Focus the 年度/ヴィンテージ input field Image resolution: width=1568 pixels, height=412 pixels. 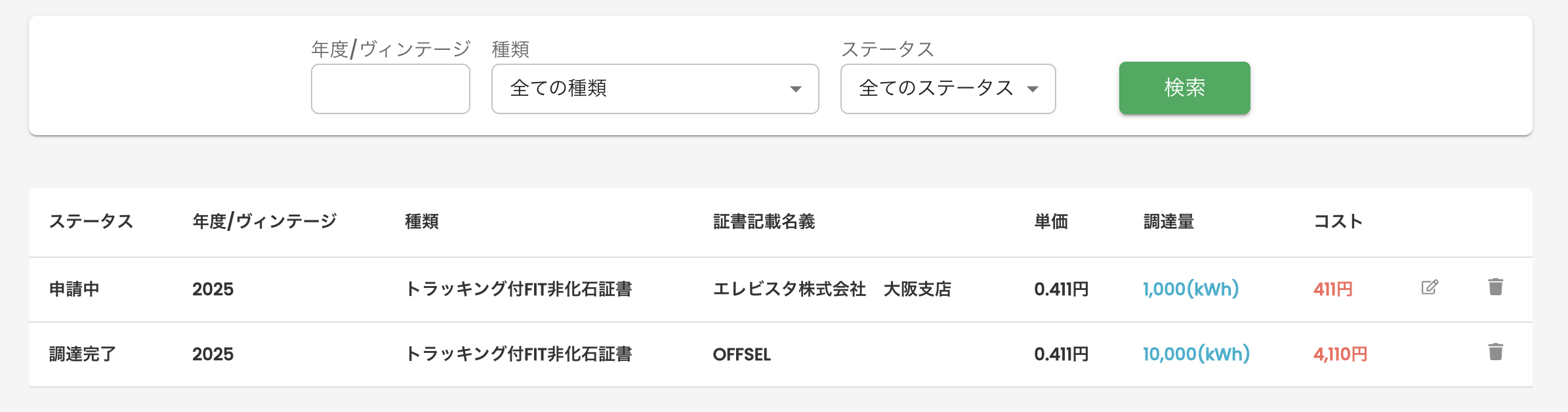390,89
